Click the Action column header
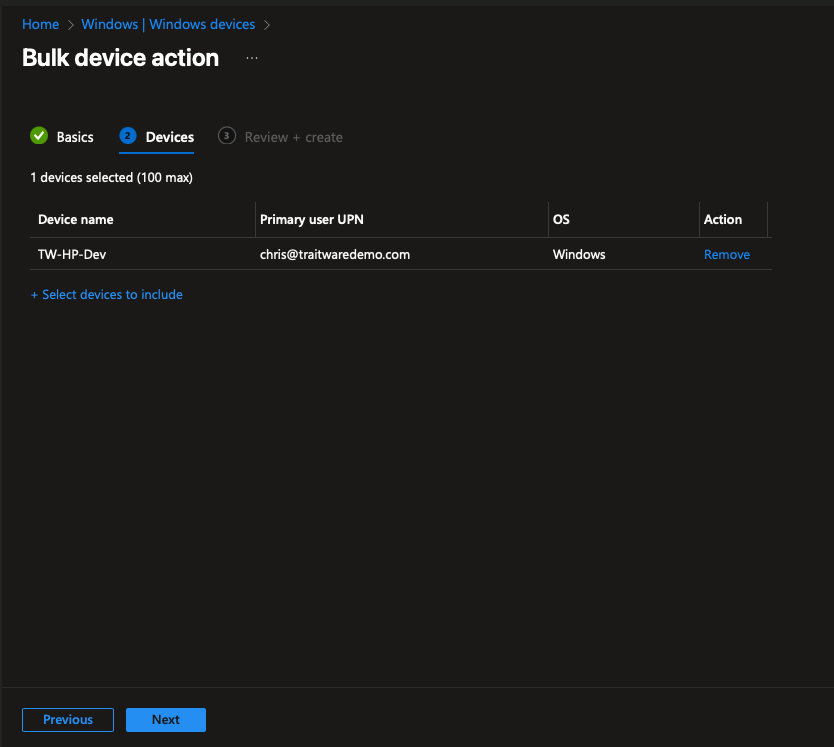This screenshot has width=834, height=747. click(x=723, y=219)
